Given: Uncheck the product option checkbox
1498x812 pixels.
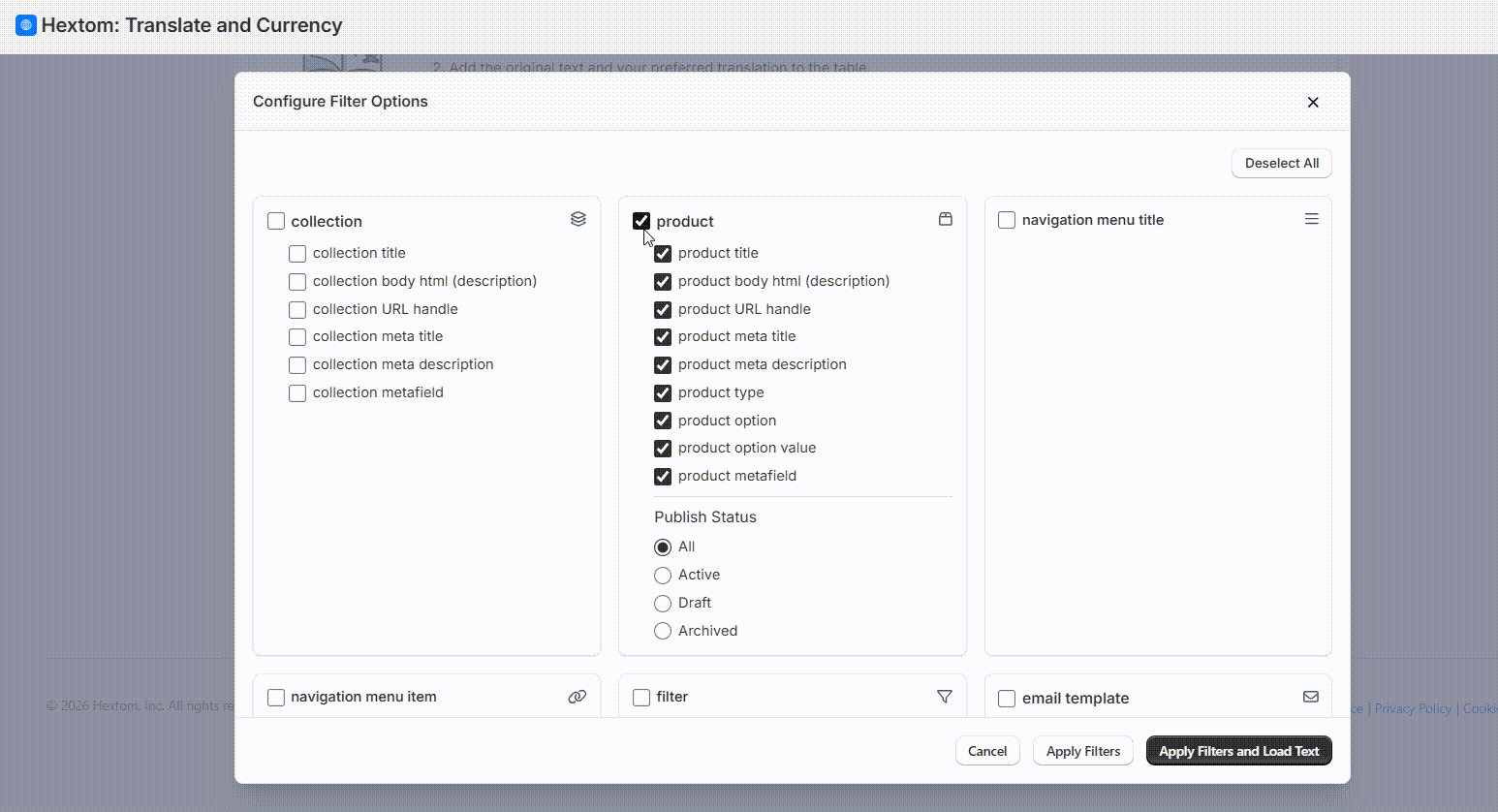Looking at the screenshot, I should tap(663, 421).
